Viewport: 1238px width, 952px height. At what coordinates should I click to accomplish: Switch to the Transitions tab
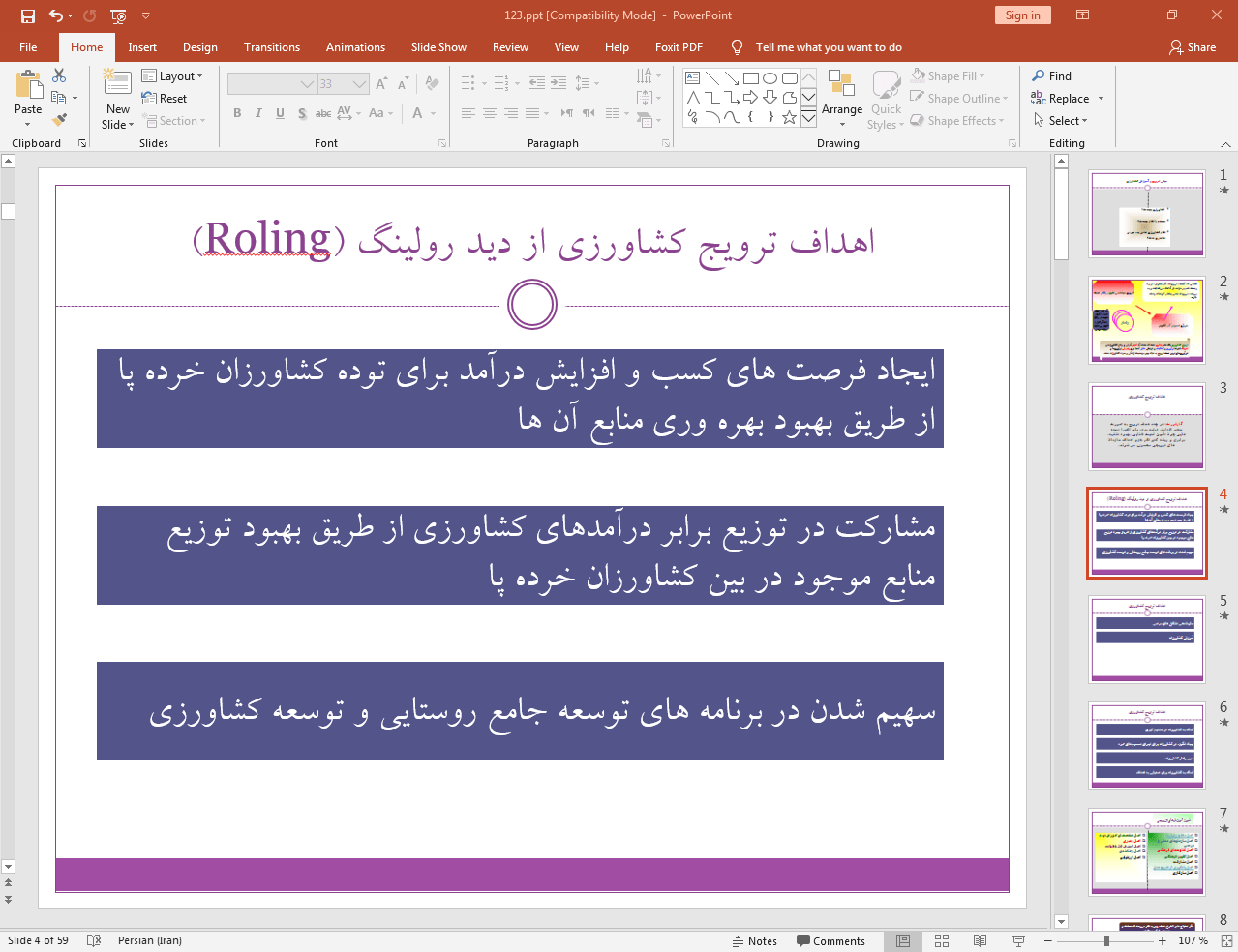click(x=272, y=47)
